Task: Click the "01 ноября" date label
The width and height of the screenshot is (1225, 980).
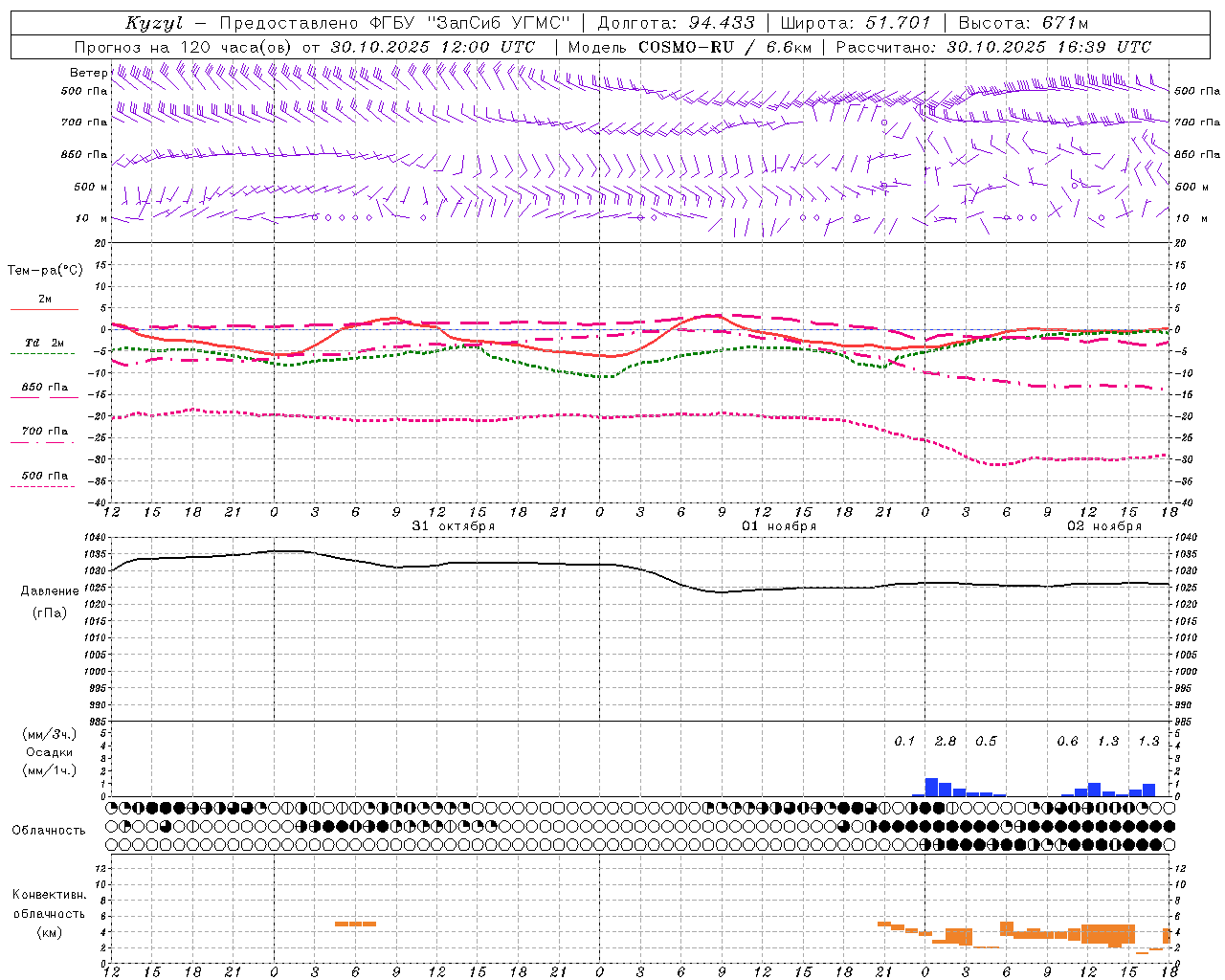Action: 779,525
